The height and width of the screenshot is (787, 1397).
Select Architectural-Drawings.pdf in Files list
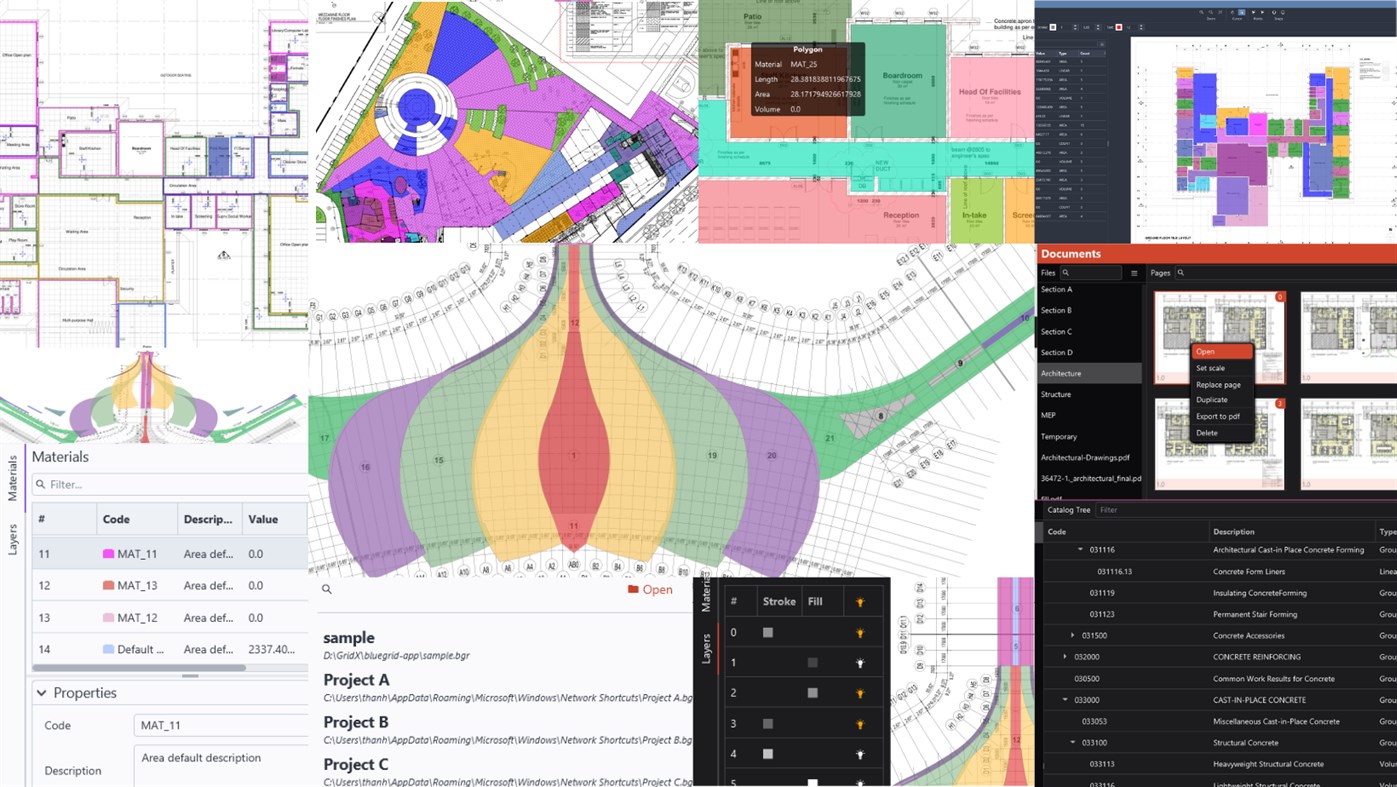tap(1090, 457)
